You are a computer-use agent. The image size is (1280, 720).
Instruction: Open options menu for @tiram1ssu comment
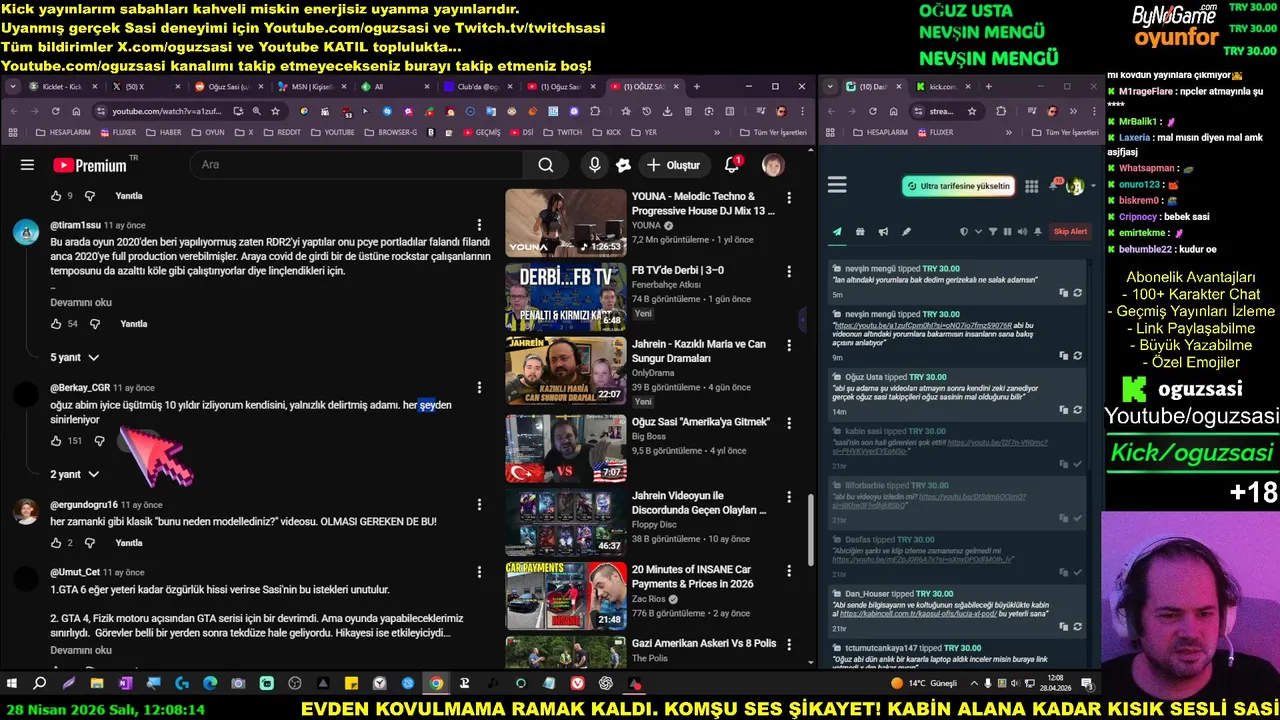[x=480, y=225]
